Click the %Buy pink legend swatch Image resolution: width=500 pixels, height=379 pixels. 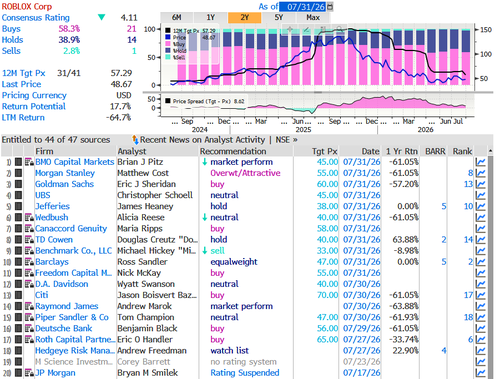(168, 44)
